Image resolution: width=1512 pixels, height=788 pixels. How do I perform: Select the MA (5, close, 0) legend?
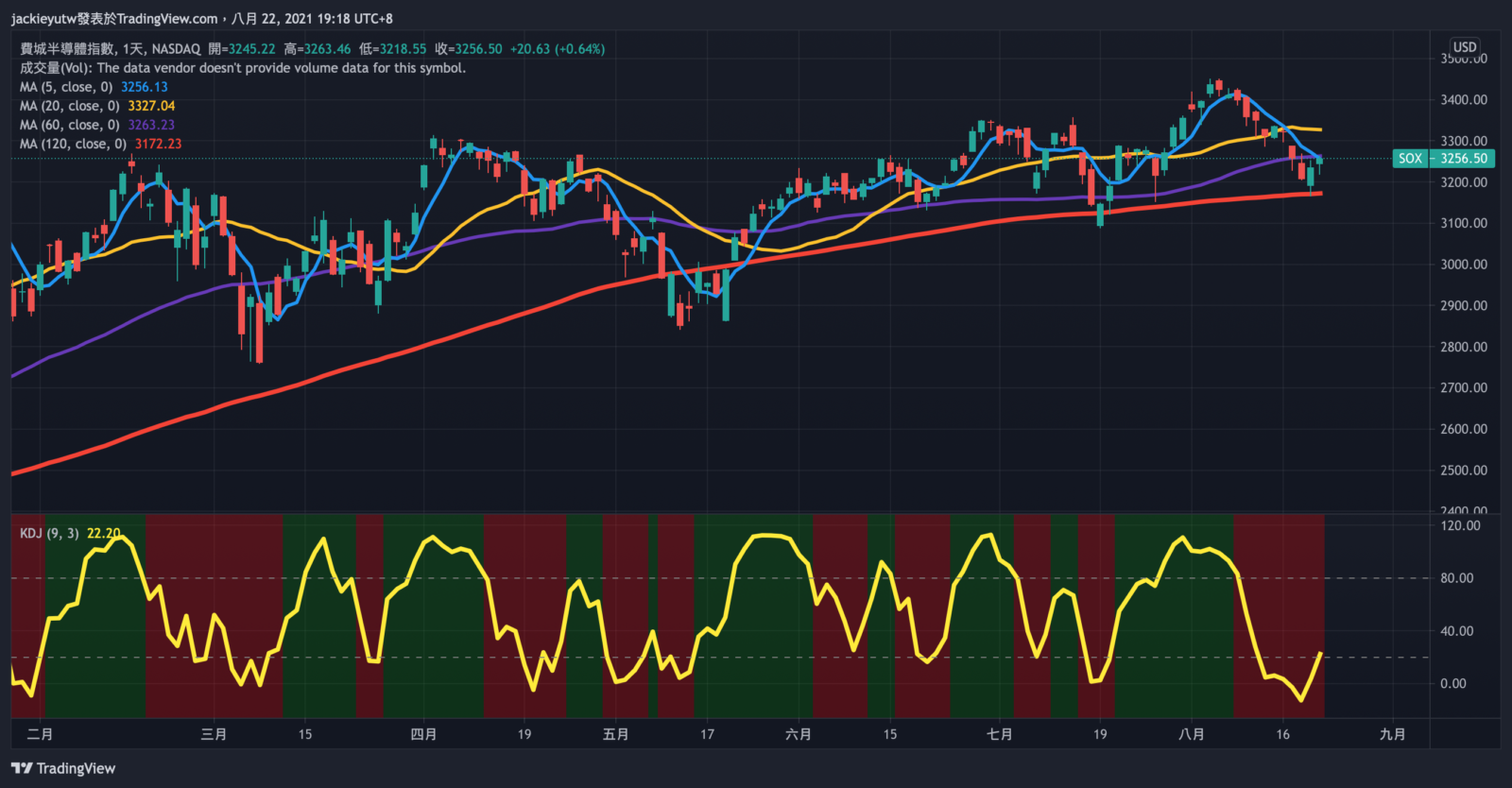[x=66, y=87]
